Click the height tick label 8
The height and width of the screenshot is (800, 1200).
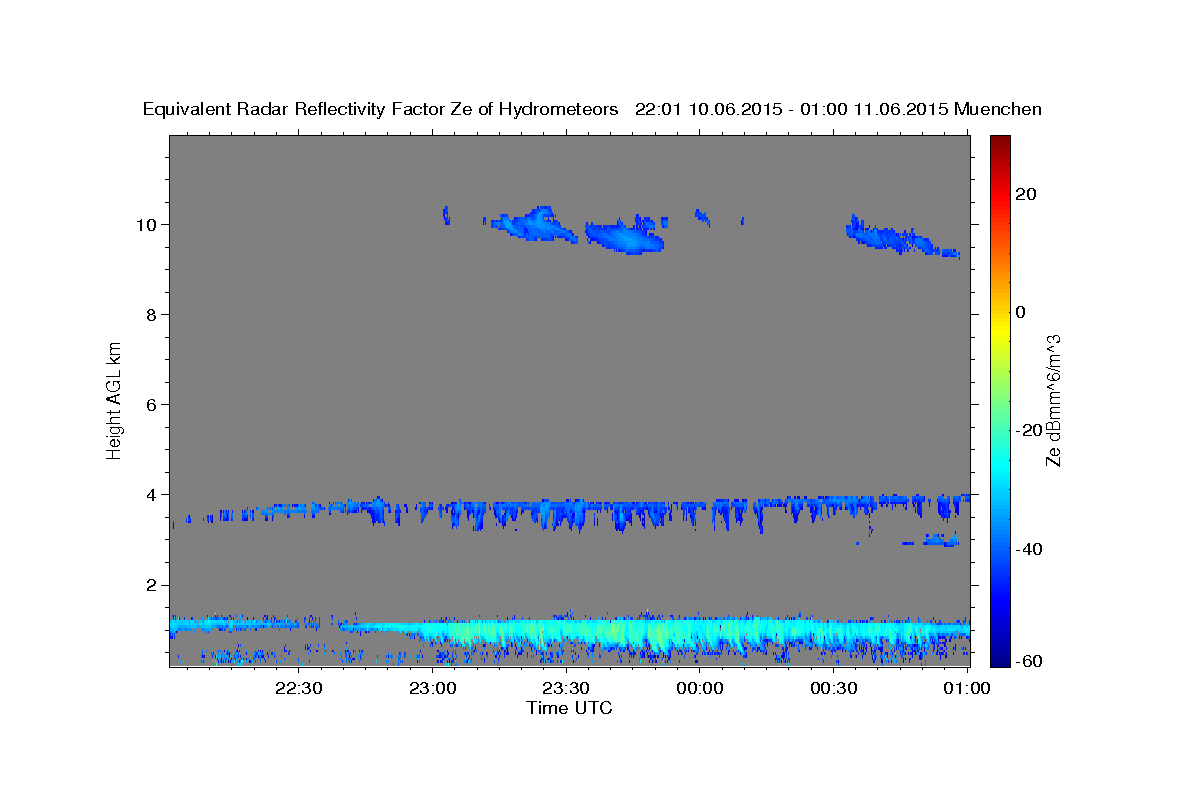tap(154, 314)
